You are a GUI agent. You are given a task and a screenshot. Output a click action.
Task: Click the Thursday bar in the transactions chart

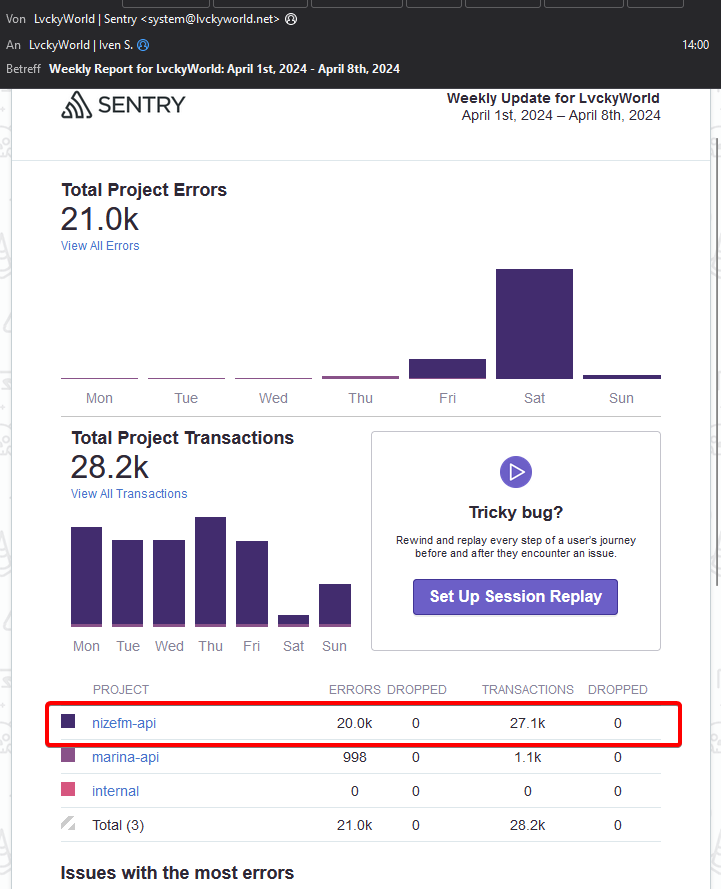click(210, 571)
